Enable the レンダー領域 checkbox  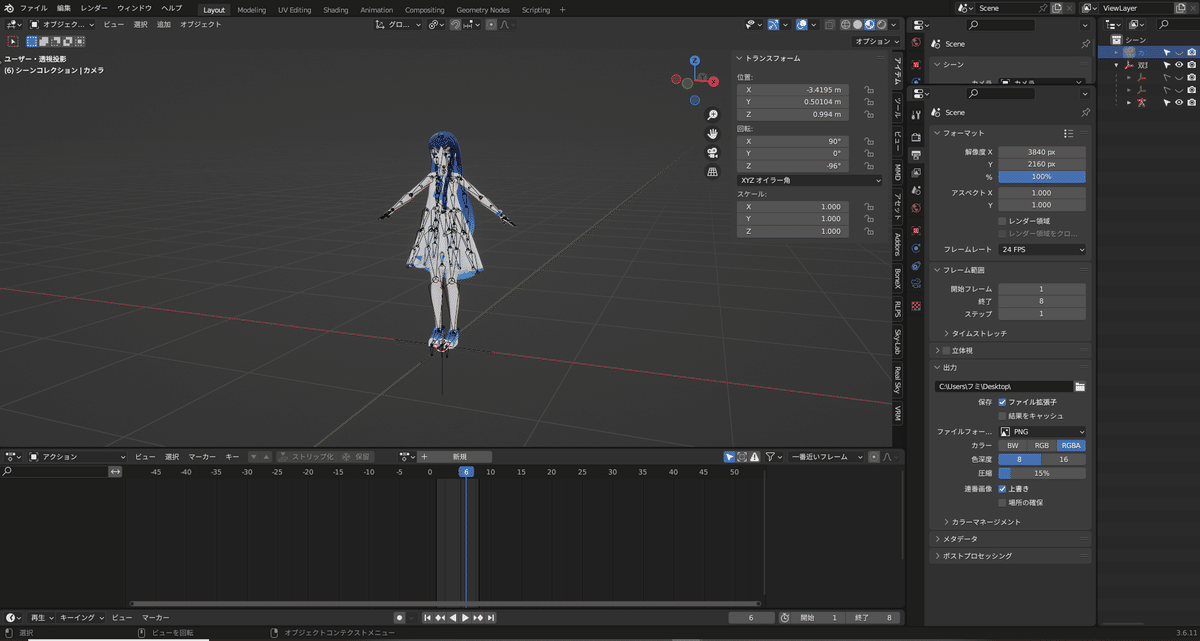[x=1003, y=221]
